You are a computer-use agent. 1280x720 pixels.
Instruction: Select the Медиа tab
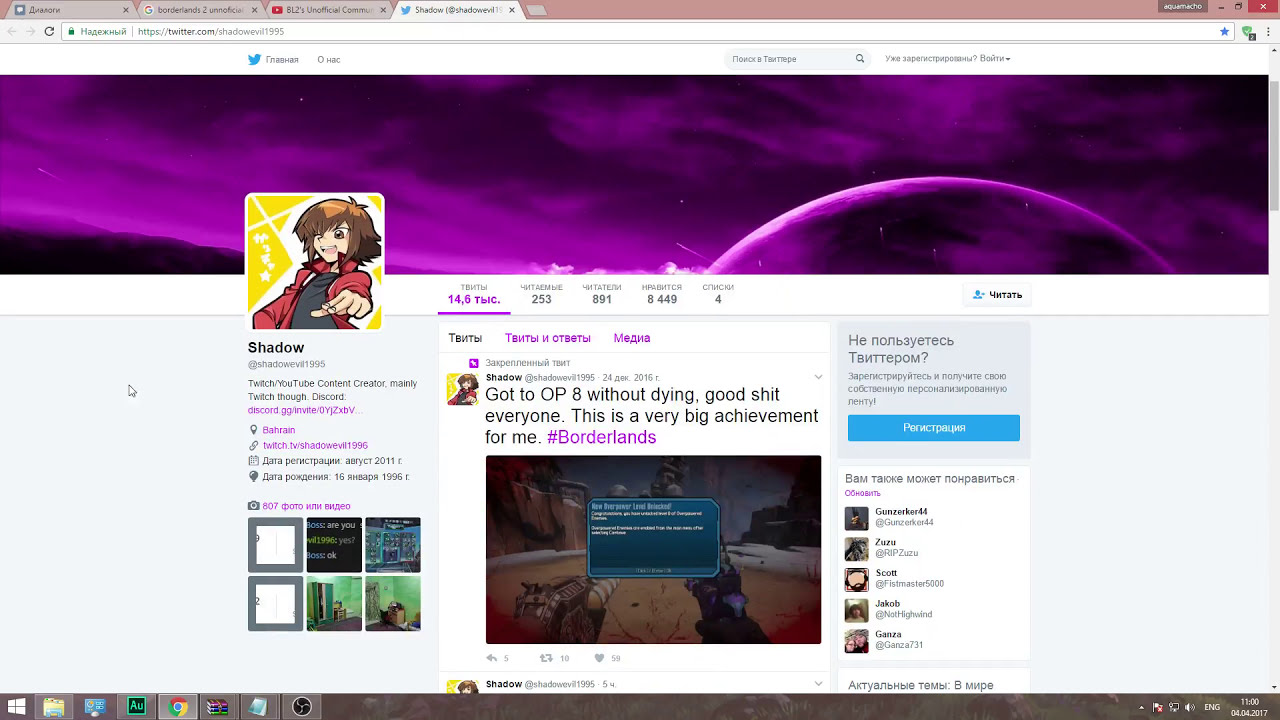pos(631,338)
